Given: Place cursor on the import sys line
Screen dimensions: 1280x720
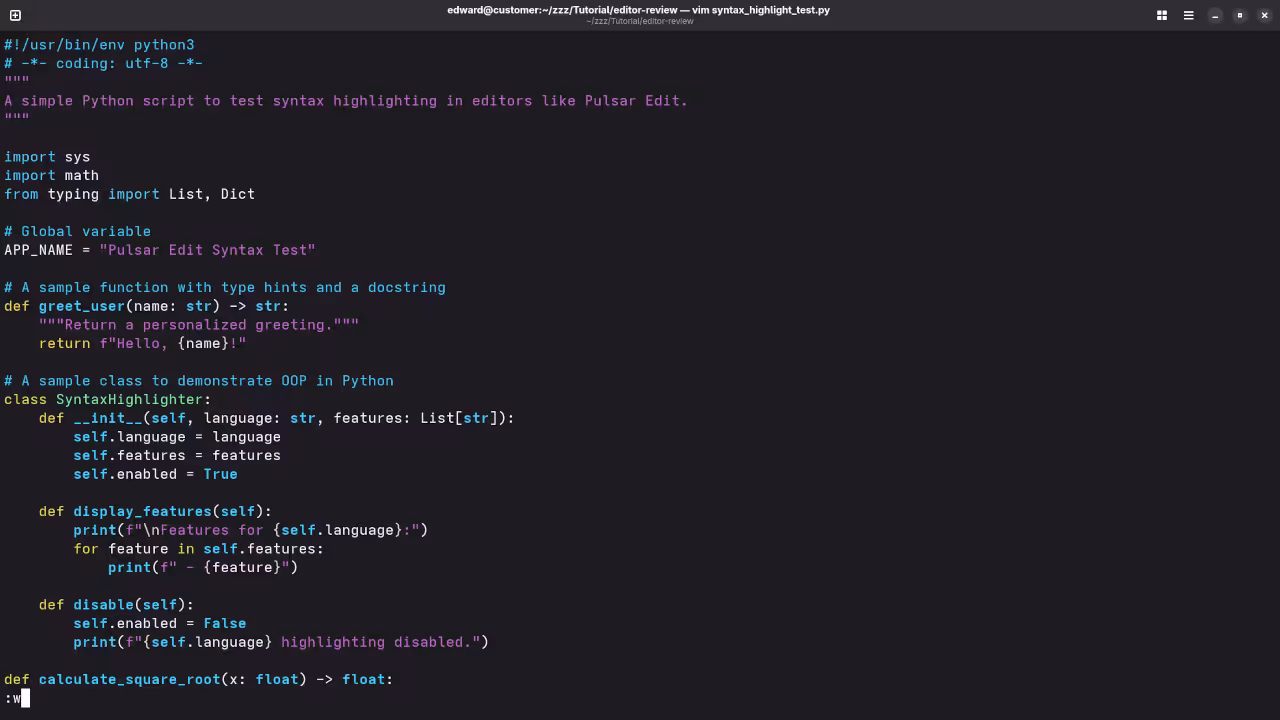Looking at the screenshot, I should [47, 156].
